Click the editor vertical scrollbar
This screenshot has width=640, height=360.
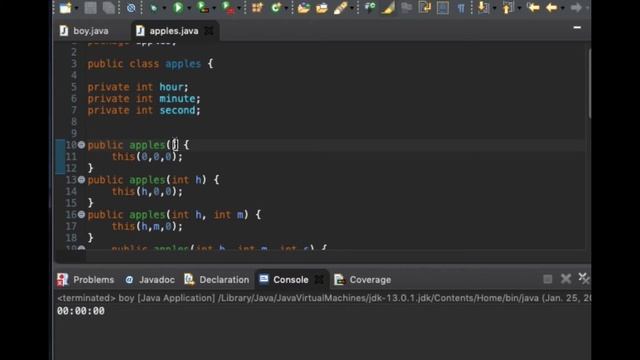(x=589, y=84)
